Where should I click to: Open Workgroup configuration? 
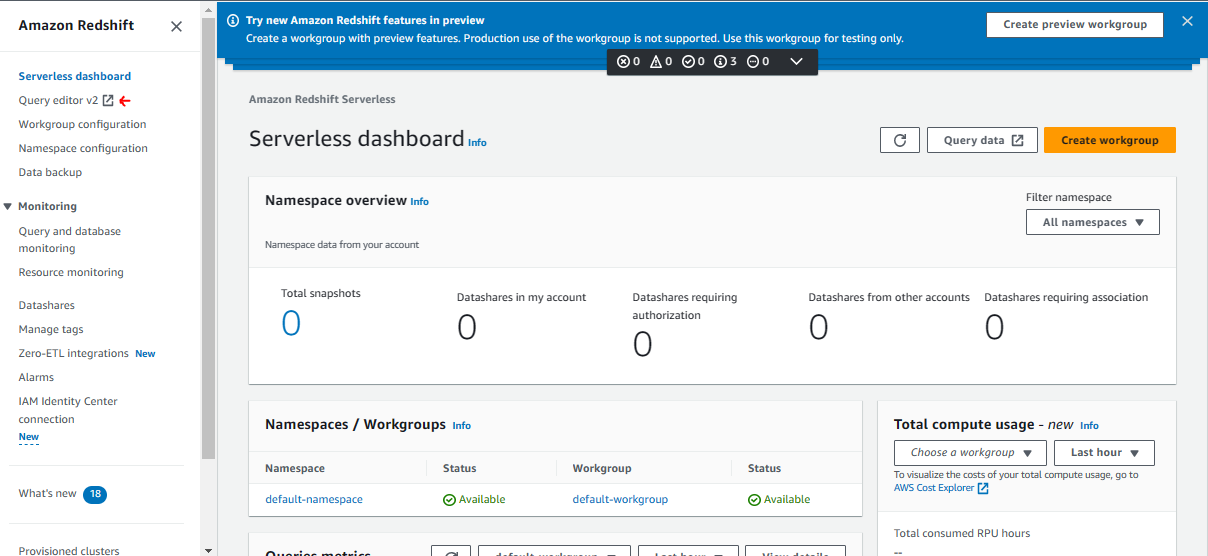pyautogui.click(x=82, y=124)
